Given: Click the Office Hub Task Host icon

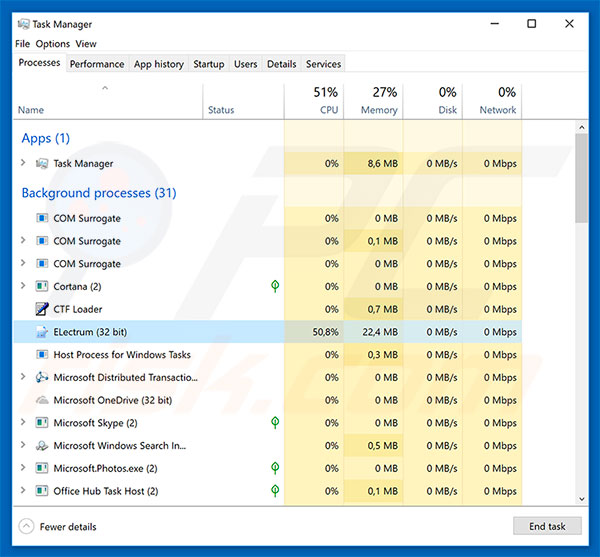Looking at the screenshot, I should [x=42, y=491].
